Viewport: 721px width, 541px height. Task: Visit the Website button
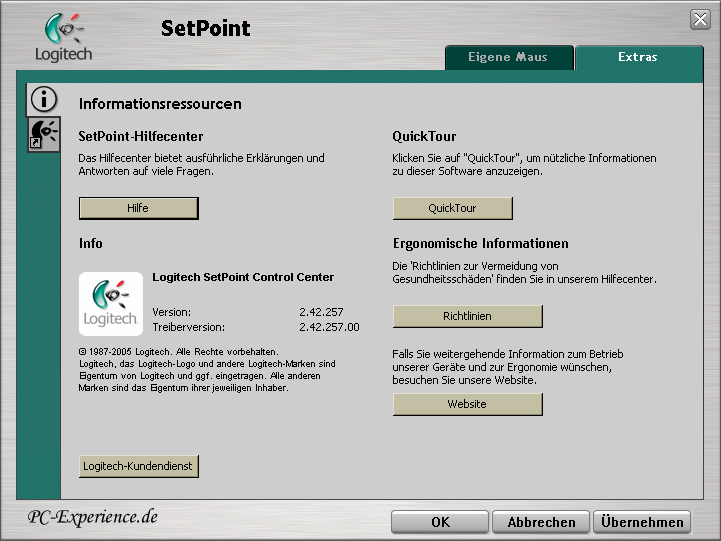click(468, 404)
